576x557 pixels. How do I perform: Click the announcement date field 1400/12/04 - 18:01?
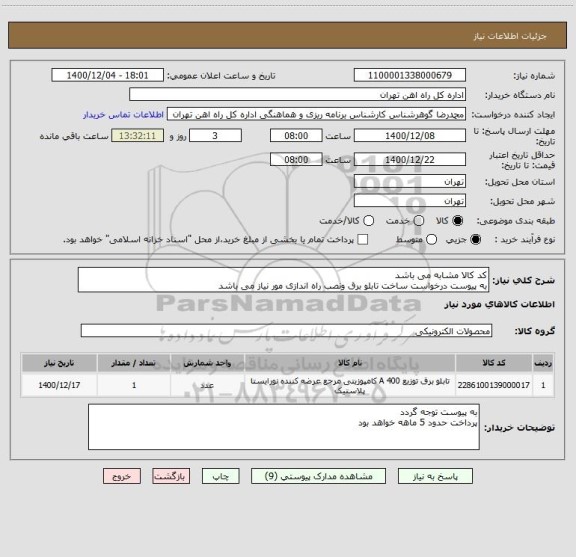coord(107,75)
